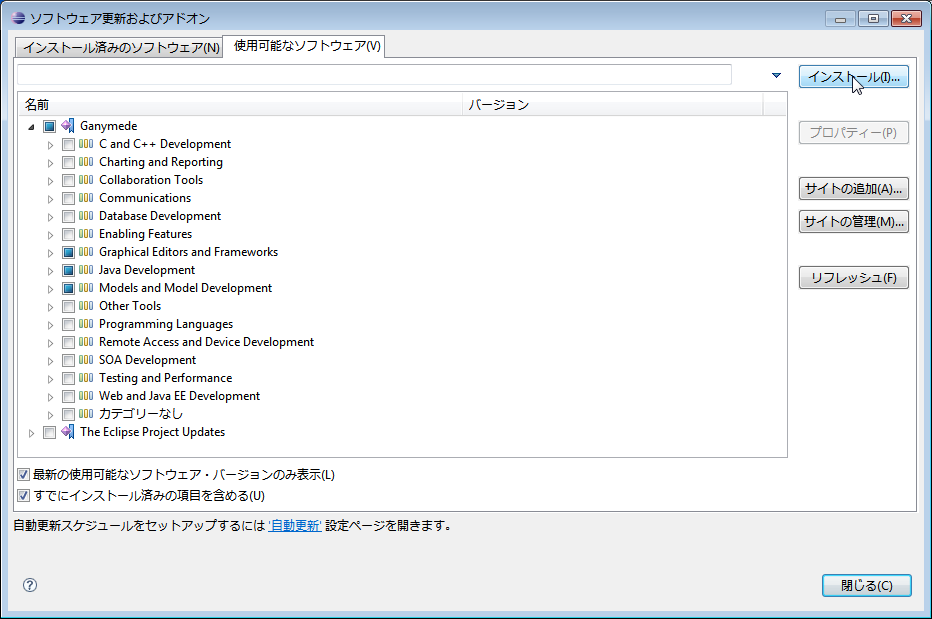Click the リフレッシュ button
Image resolution: width=932 pixels, height=619 pixels.
[x=854, y=278]
